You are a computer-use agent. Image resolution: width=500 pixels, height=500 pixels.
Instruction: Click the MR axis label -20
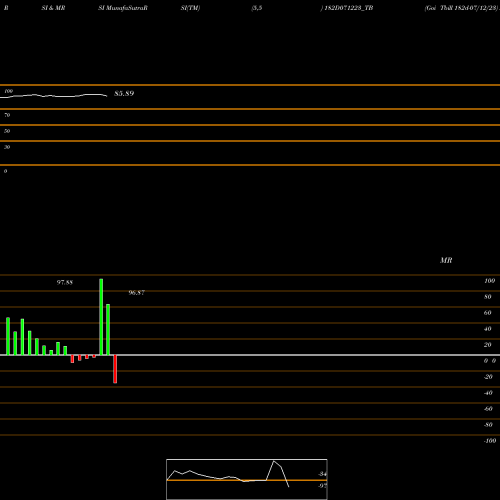tap(488, 377)
